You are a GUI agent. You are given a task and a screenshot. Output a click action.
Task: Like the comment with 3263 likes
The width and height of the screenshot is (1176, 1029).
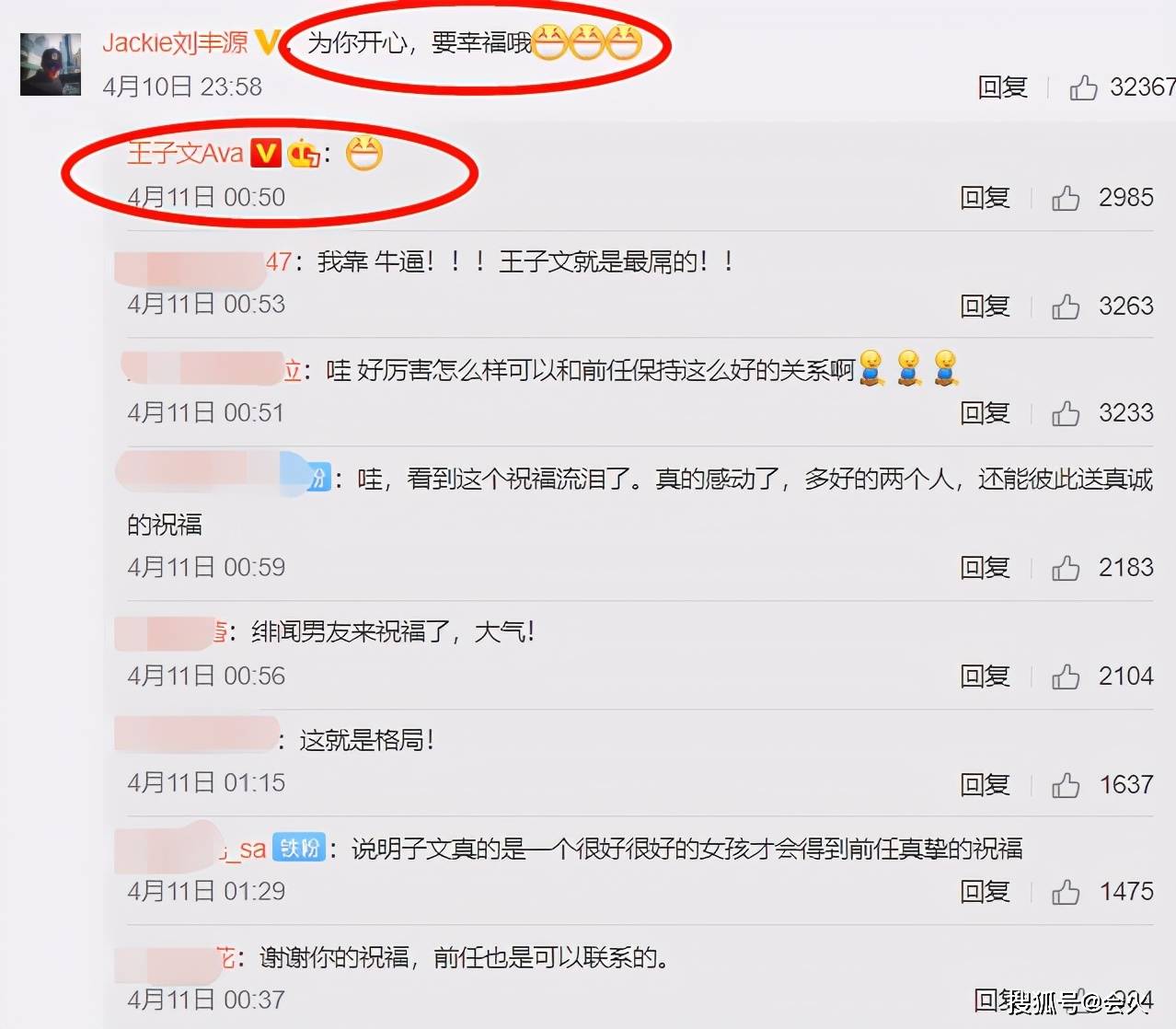click(x=1066, y=306)
